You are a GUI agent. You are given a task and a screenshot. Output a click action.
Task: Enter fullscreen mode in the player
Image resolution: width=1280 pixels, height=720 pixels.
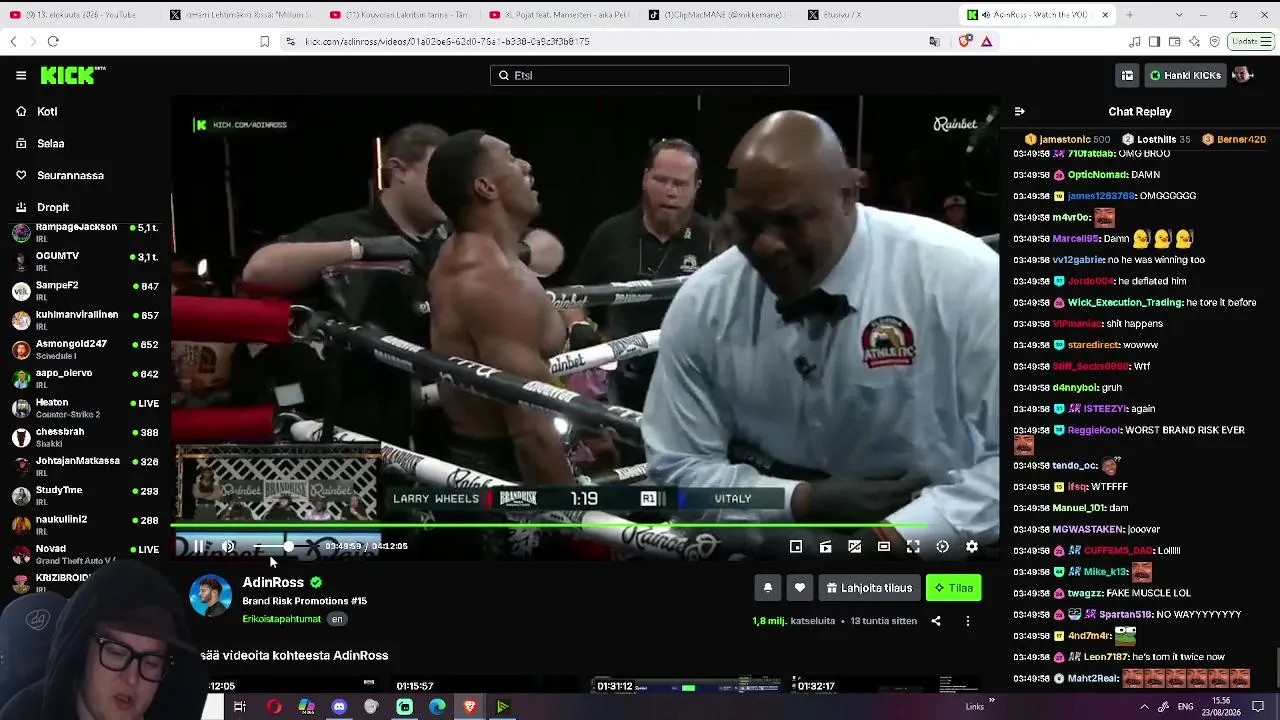pyautogui.click(x=913, y=546)
